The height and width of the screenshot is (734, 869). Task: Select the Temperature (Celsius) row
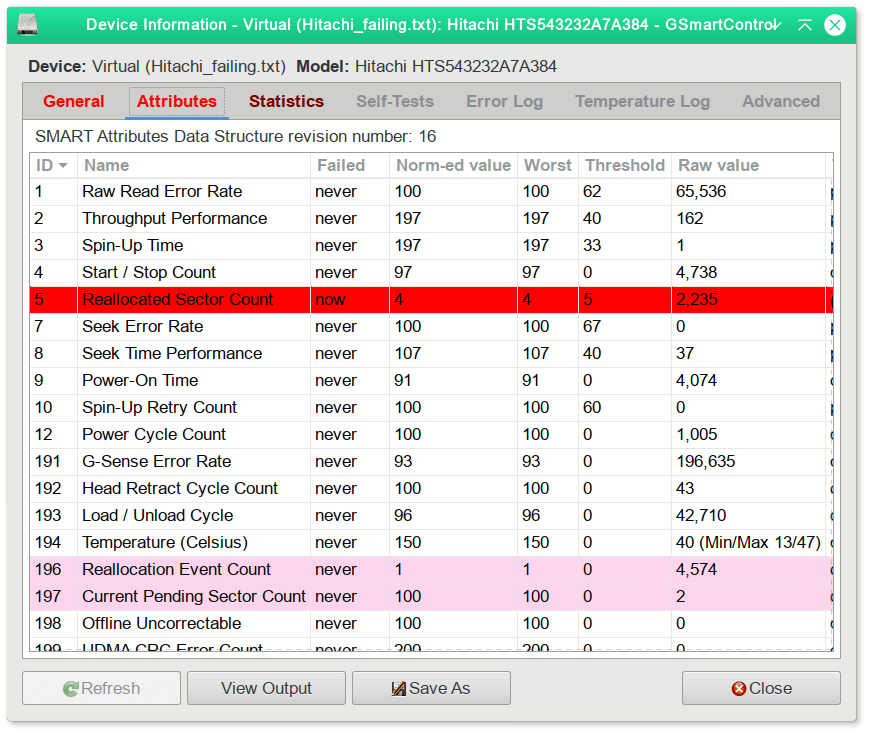(300, 542)
